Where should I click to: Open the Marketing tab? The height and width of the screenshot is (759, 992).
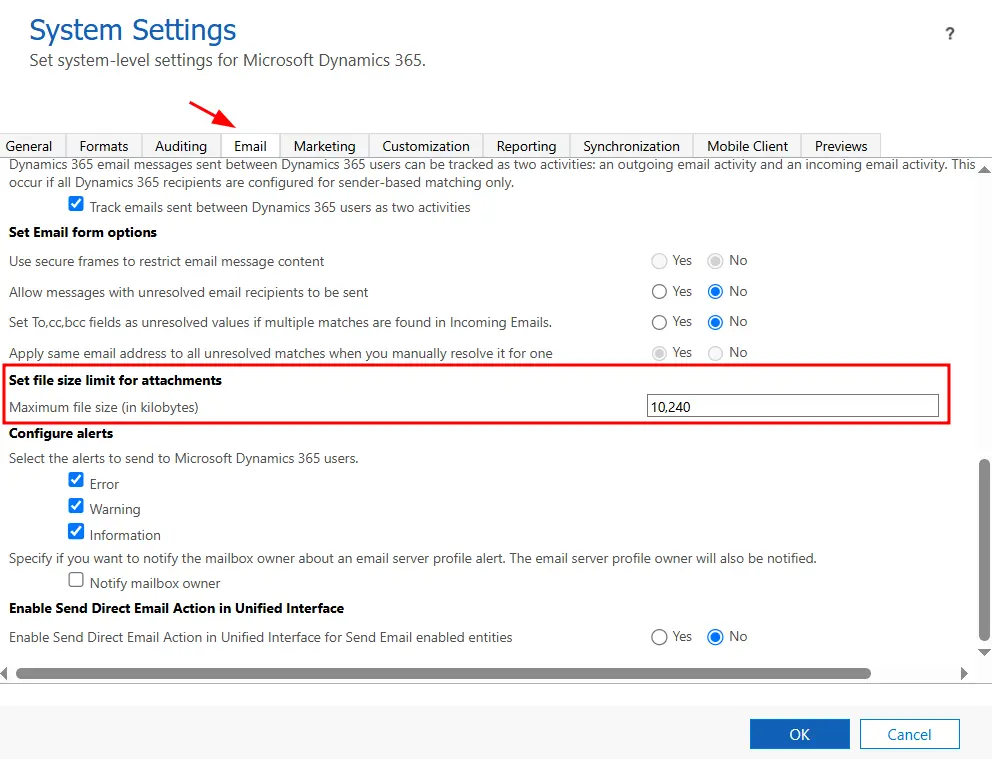pyautogui.click(x=325, y=146)
